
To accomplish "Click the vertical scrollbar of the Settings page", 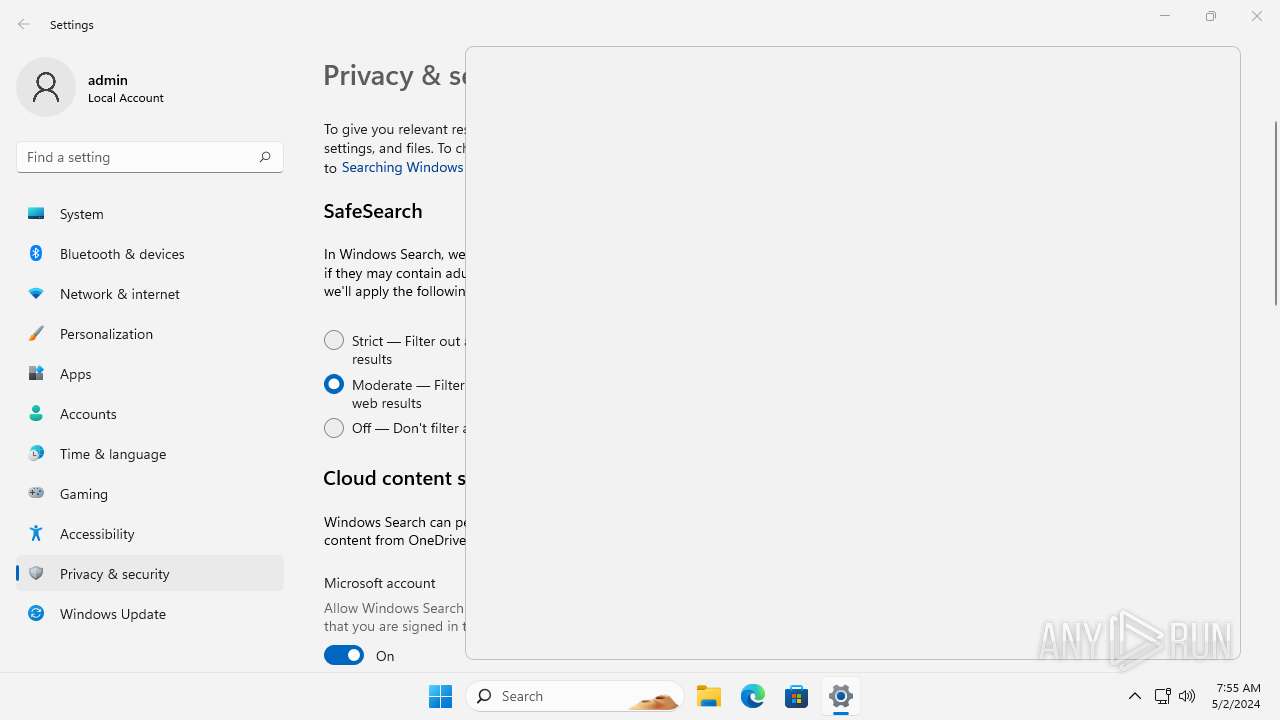I will pos(1275,212).
